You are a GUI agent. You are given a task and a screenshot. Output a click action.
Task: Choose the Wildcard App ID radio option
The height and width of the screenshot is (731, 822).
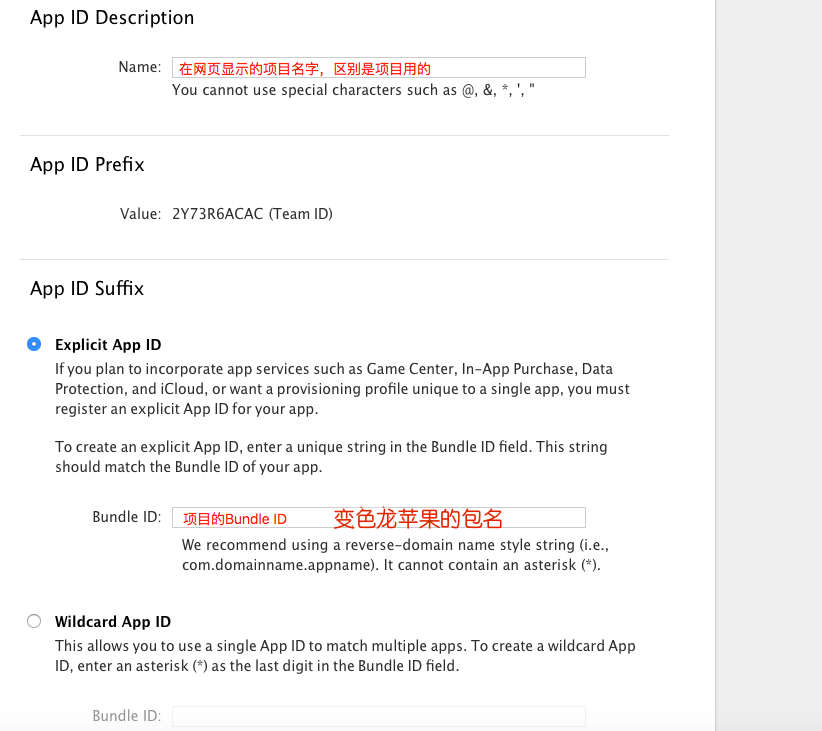click(34, 621)
